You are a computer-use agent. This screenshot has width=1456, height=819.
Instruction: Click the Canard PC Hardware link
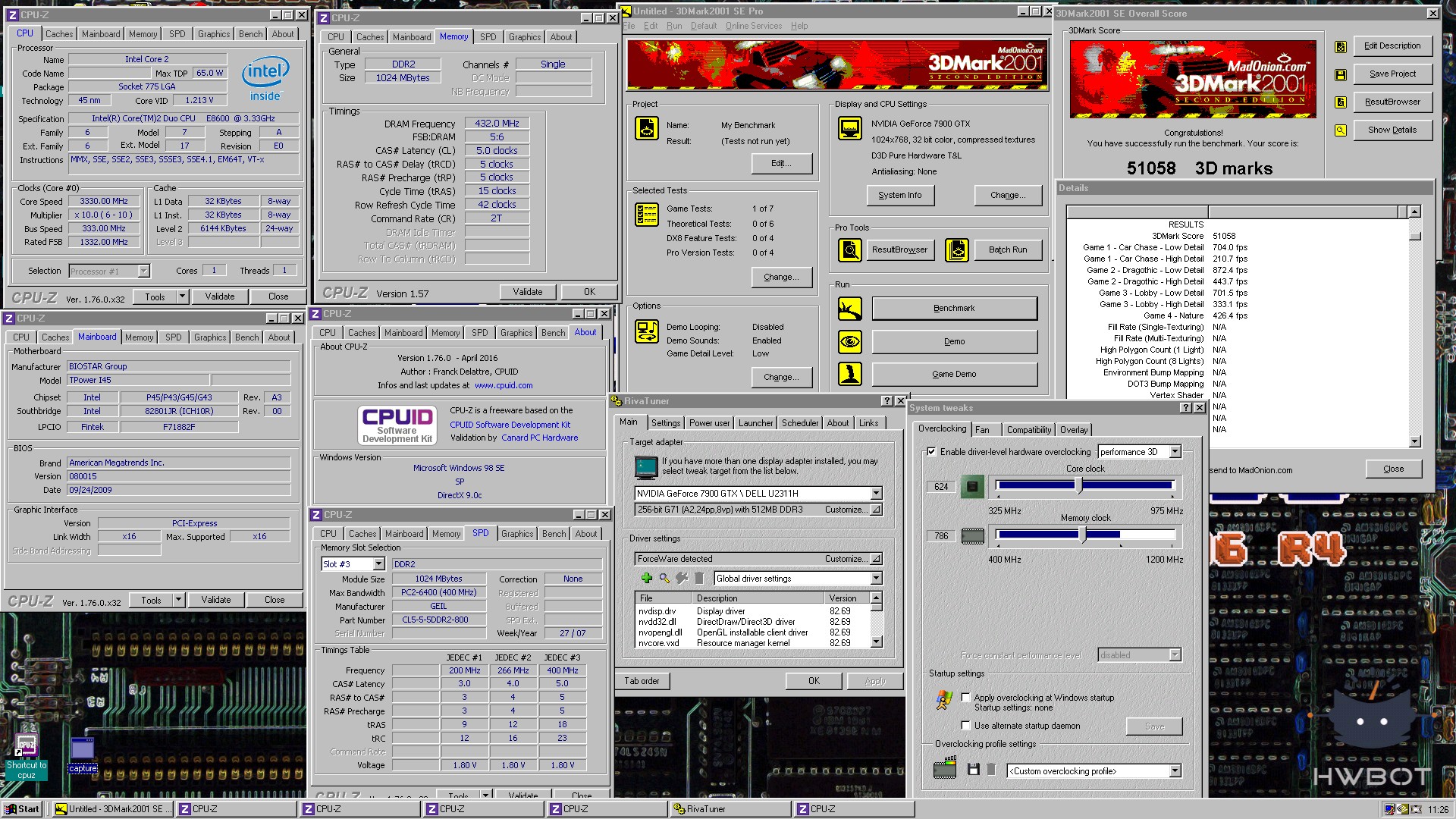point(539,438)
